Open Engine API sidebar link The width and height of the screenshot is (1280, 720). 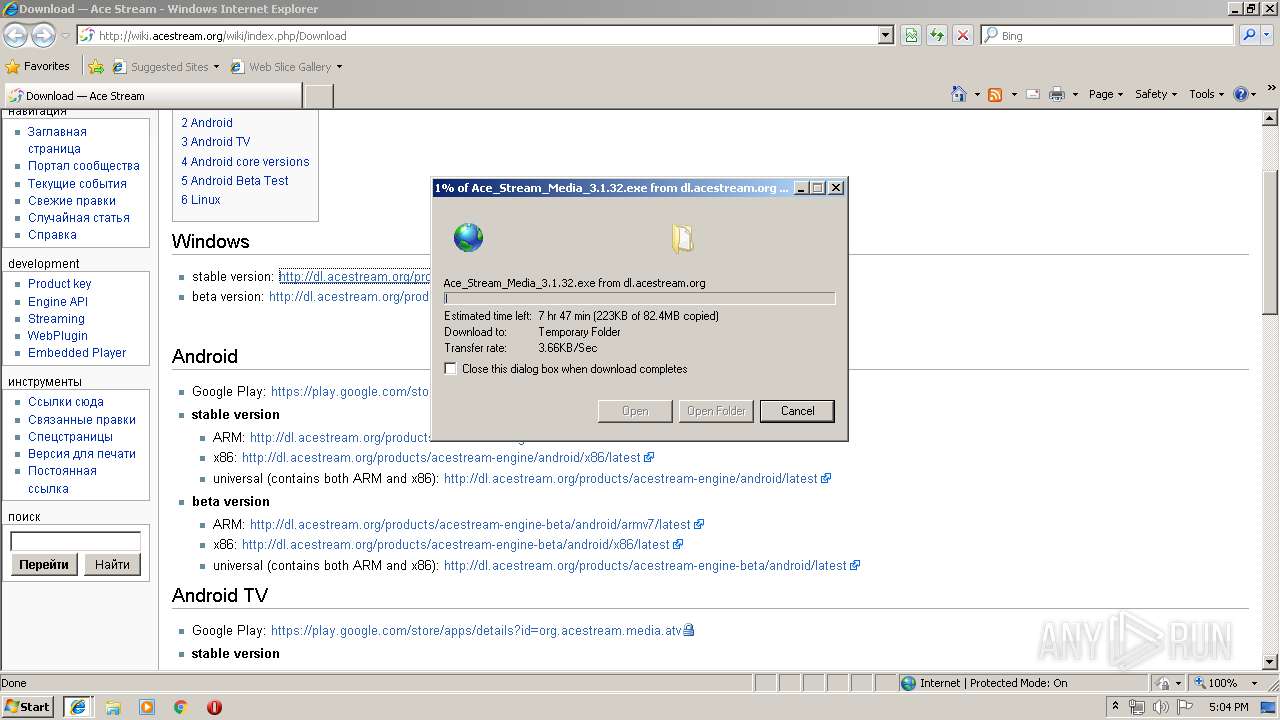pos(58,301)
